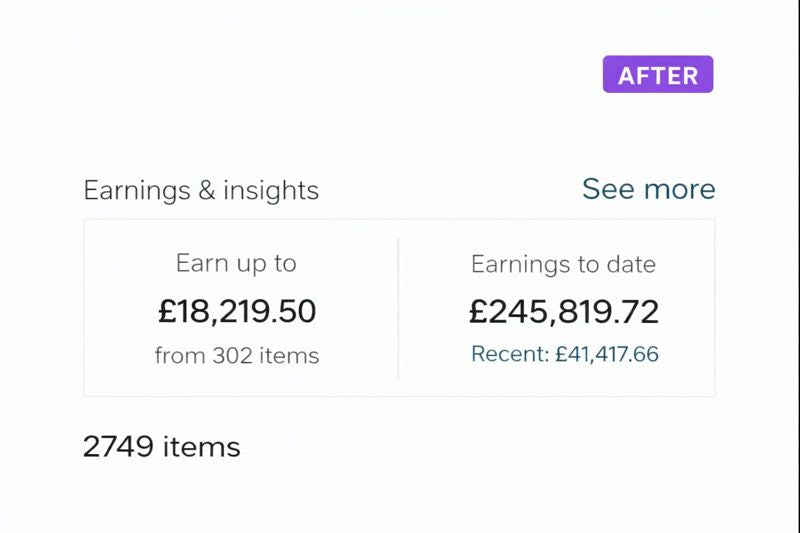This screenshot has width=800, height=533.
Task: Click the See more link
Action: pos(648,189)
